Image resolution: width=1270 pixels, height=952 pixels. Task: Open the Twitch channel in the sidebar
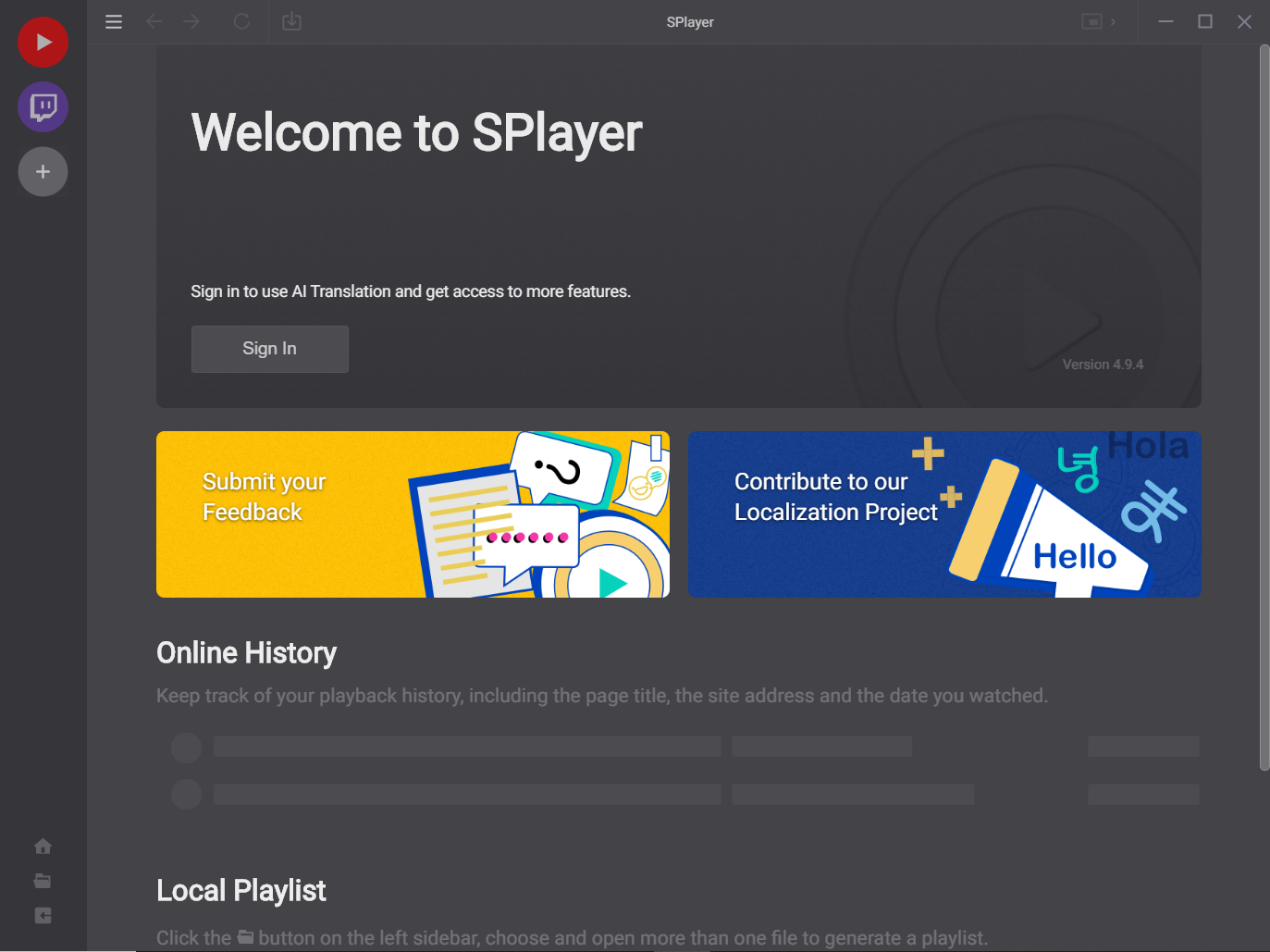pyautogui.click(x=43, y=107)
